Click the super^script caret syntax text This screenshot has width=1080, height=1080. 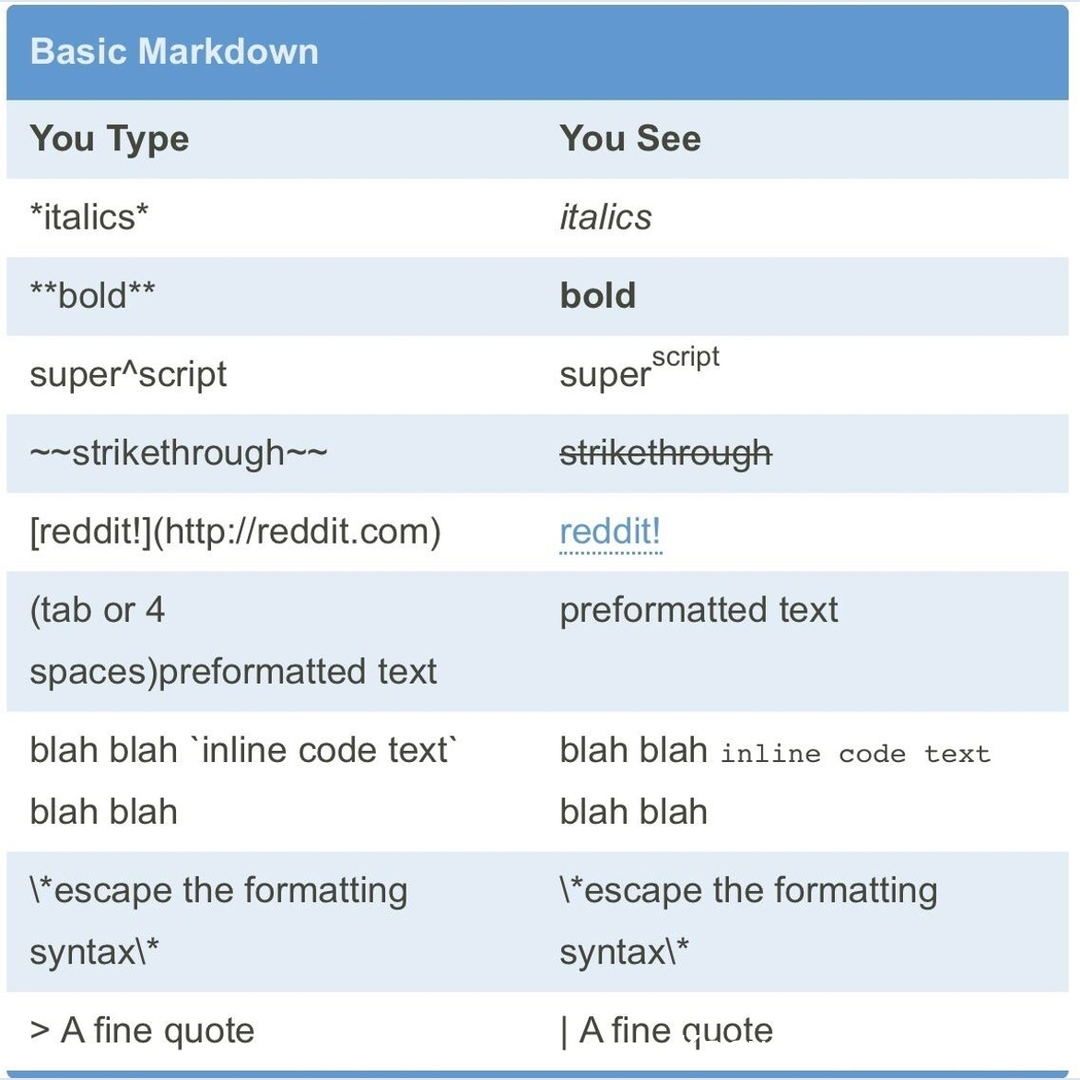tap(128, 374)
